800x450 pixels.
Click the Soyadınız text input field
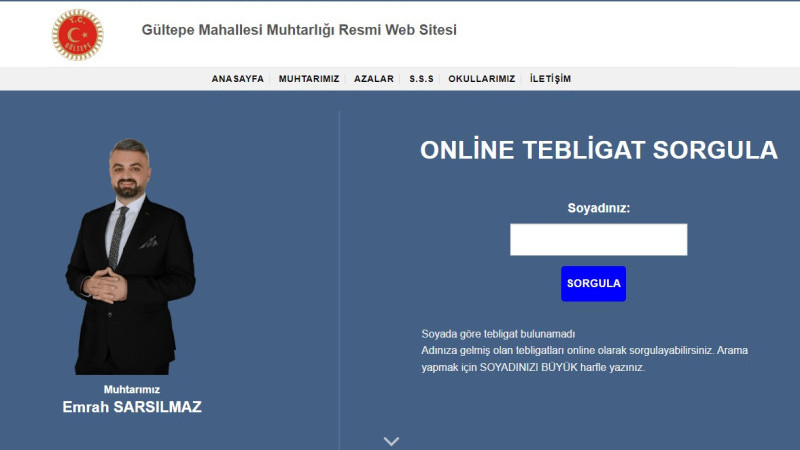[x=598, y=239]
